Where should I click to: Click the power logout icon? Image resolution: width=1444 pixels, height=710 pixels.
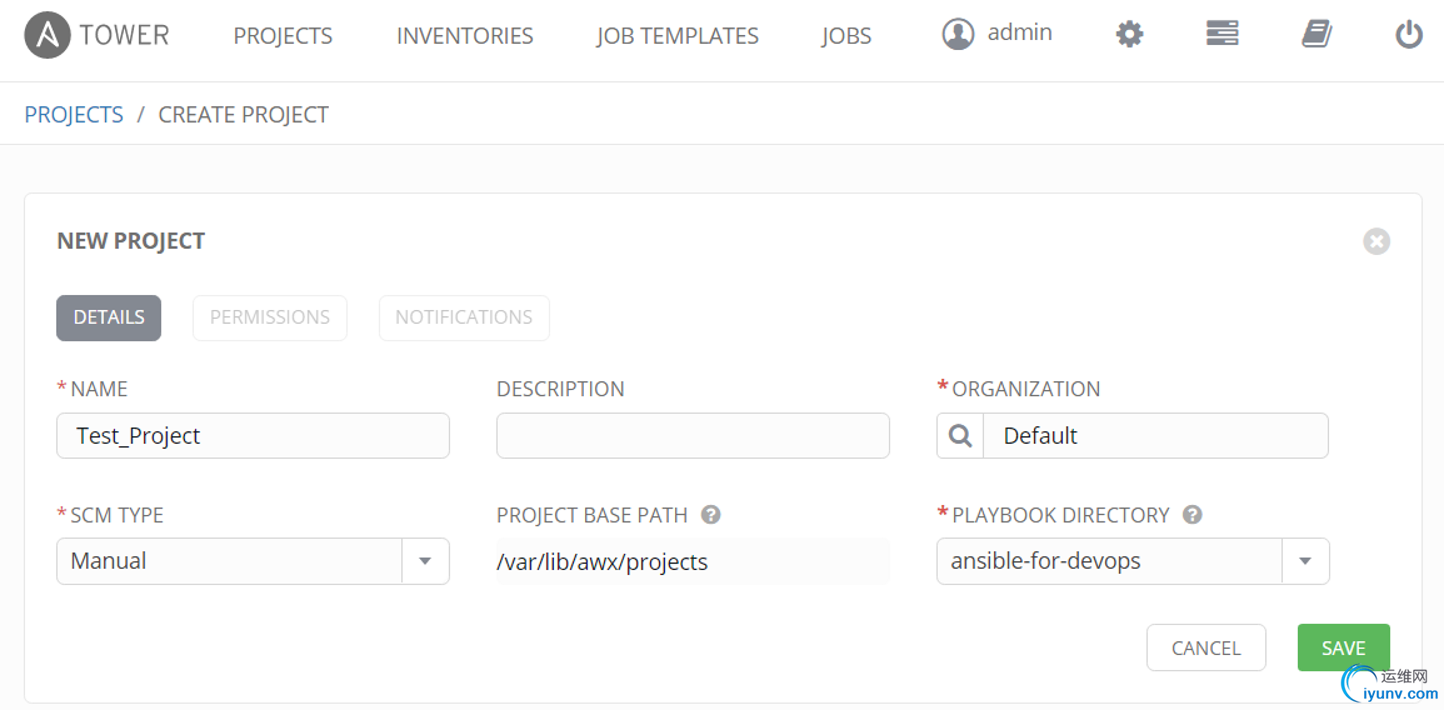tap(1408, 35)
